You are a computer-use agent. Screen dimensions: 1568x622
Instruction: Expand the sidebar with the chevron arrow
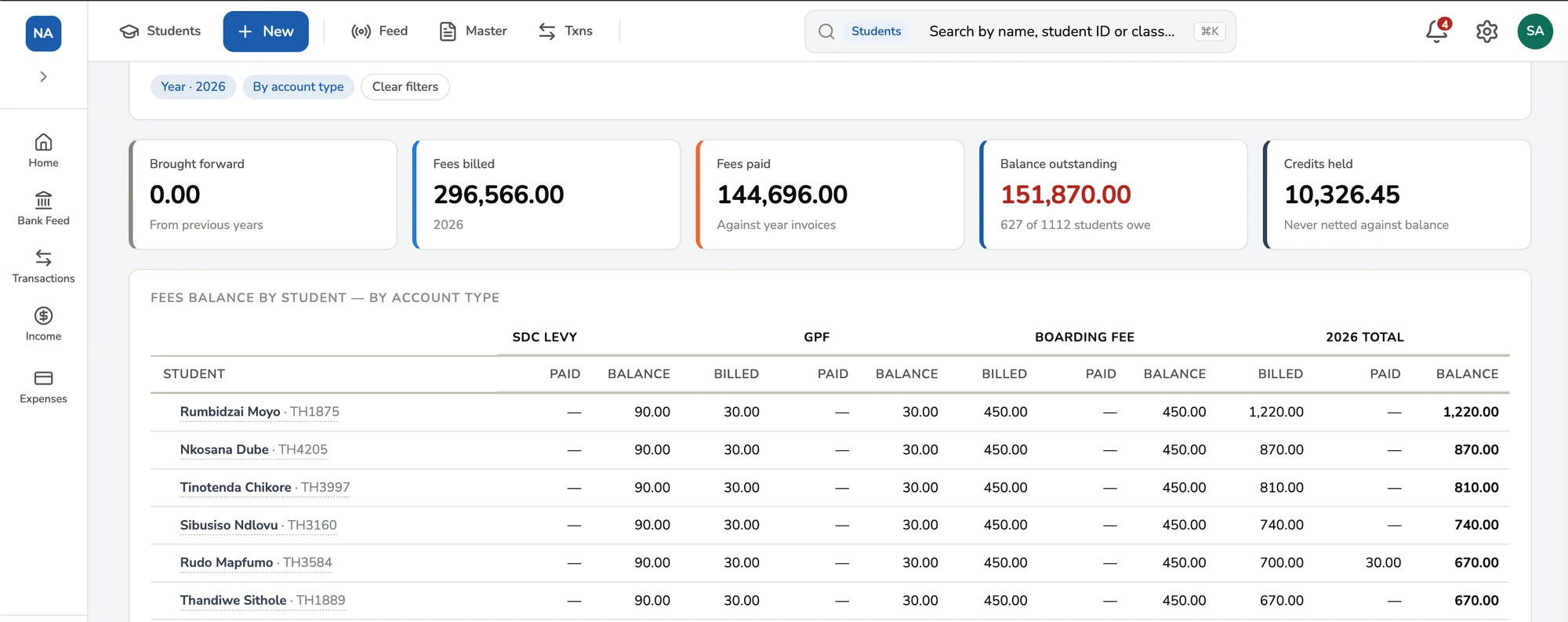pos(43,77)
